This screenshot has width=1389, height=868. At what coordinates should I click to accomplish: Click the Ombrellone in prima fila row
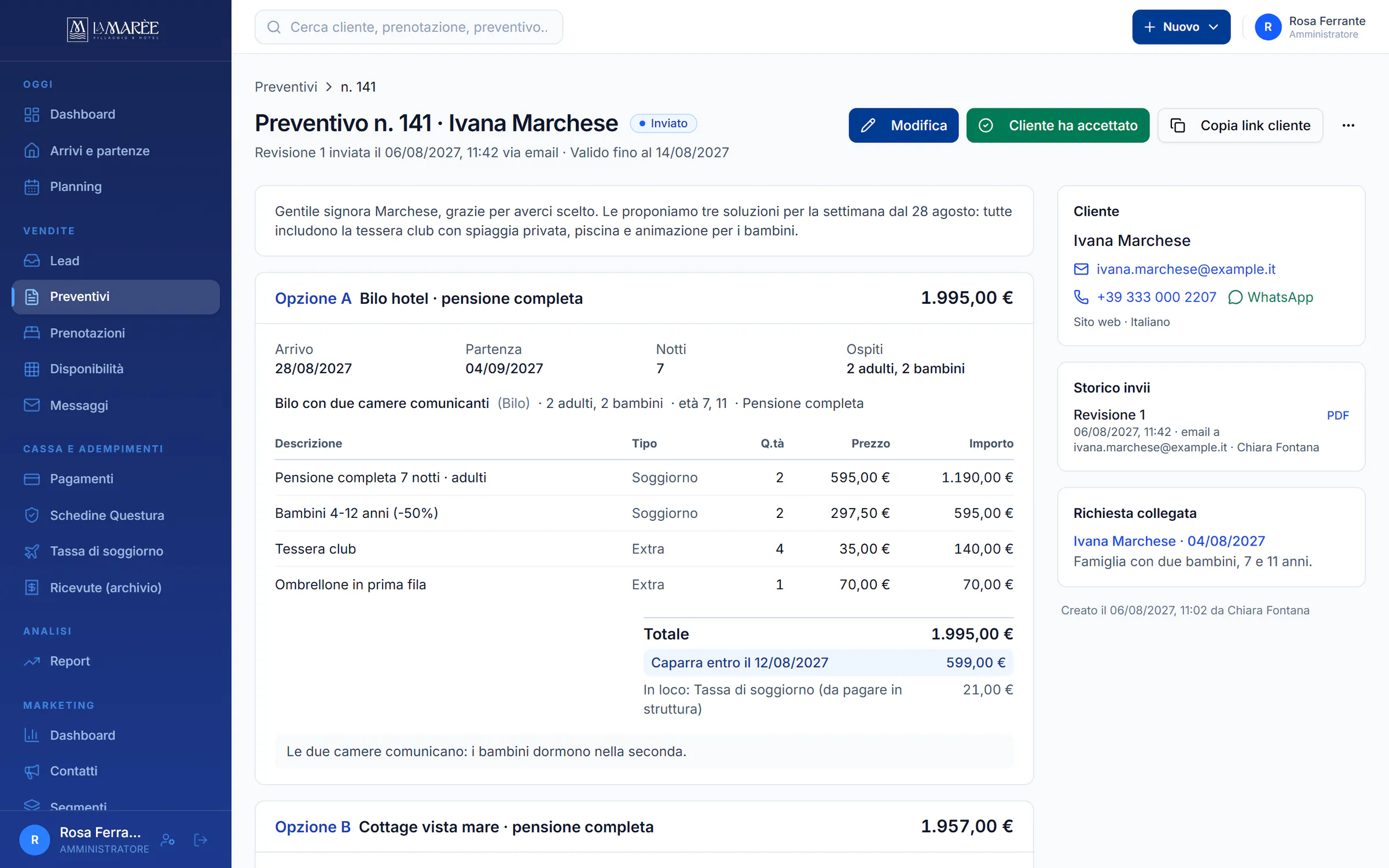(x=644, y=584)
